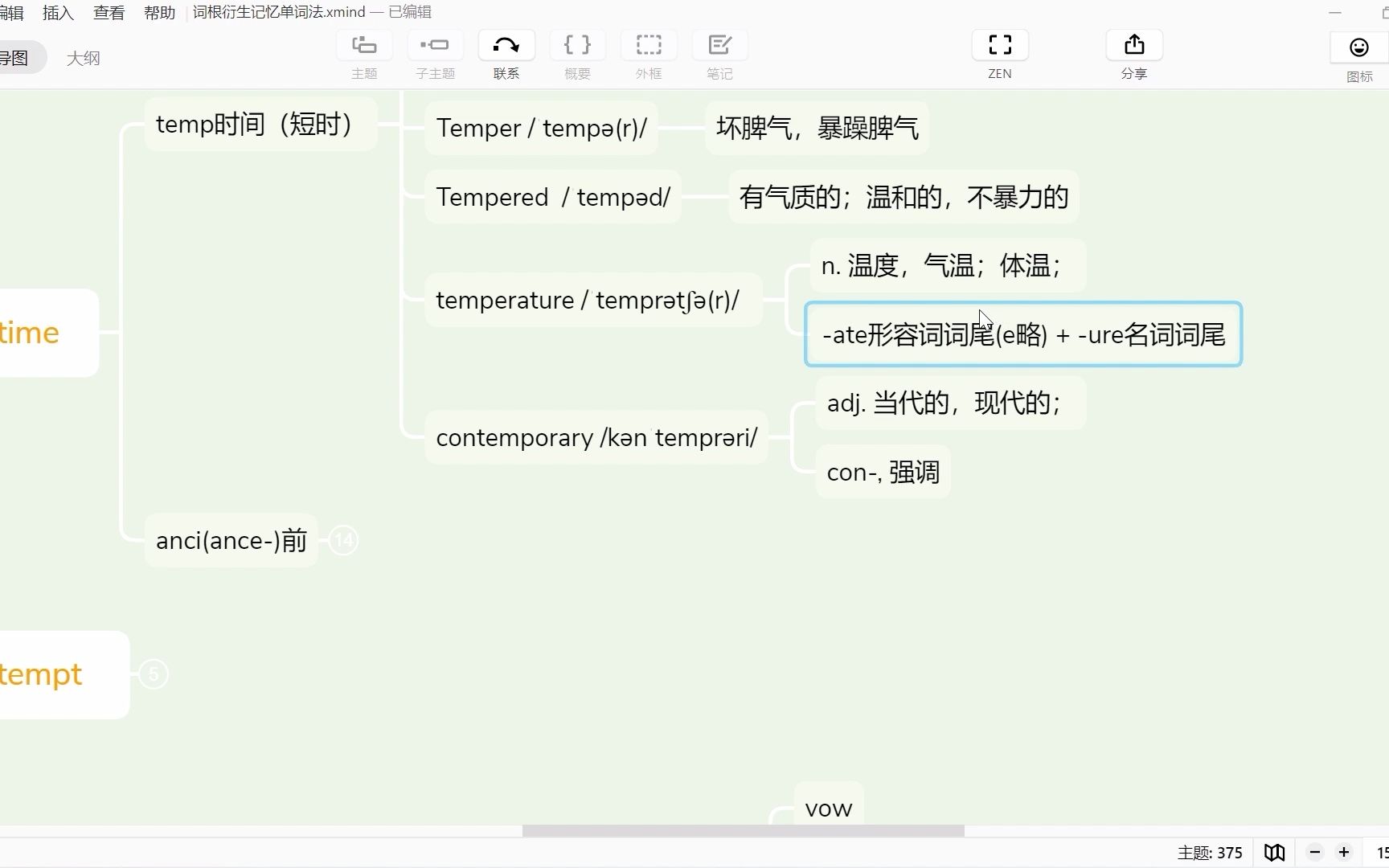Minimize the XMind window
Viewport: 1389px width, 868px height.
tap(1335, 12)
